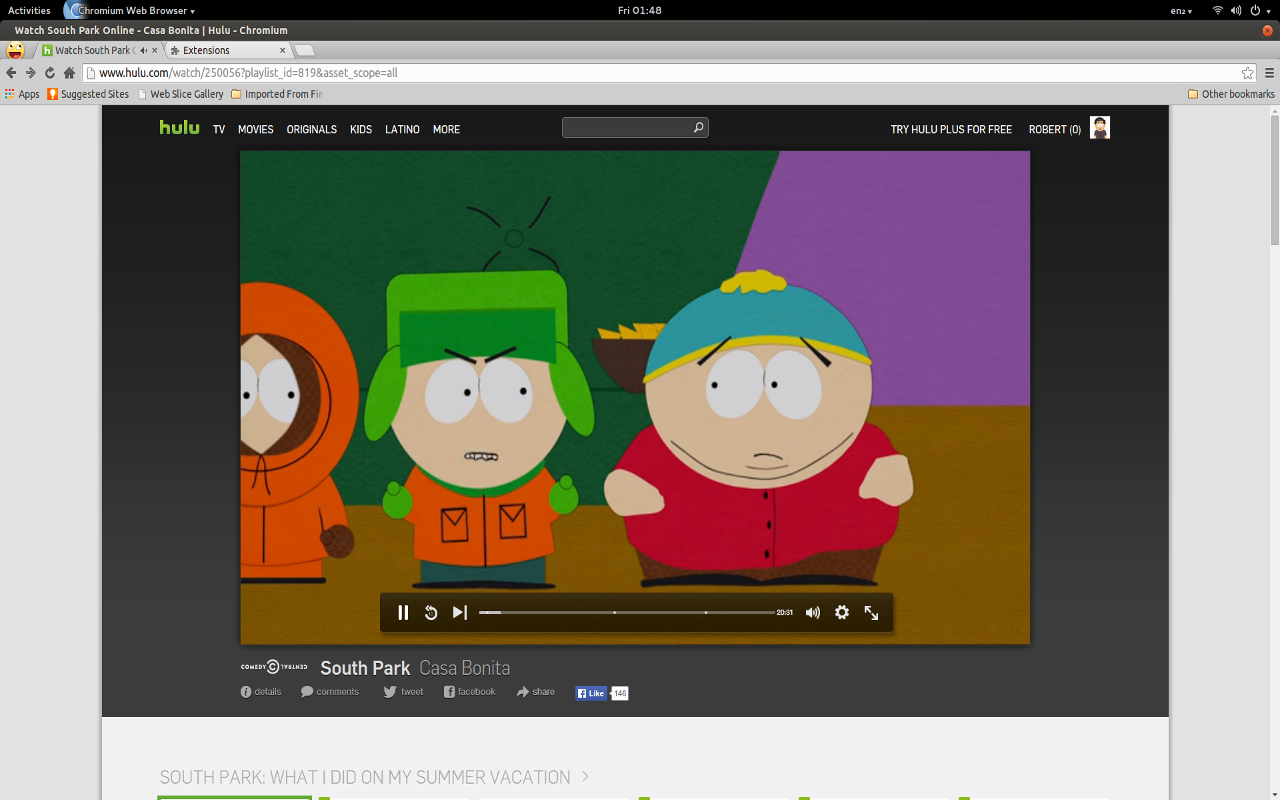Open a new tab
Screen dimensions: 1280x800
(305, 50)
